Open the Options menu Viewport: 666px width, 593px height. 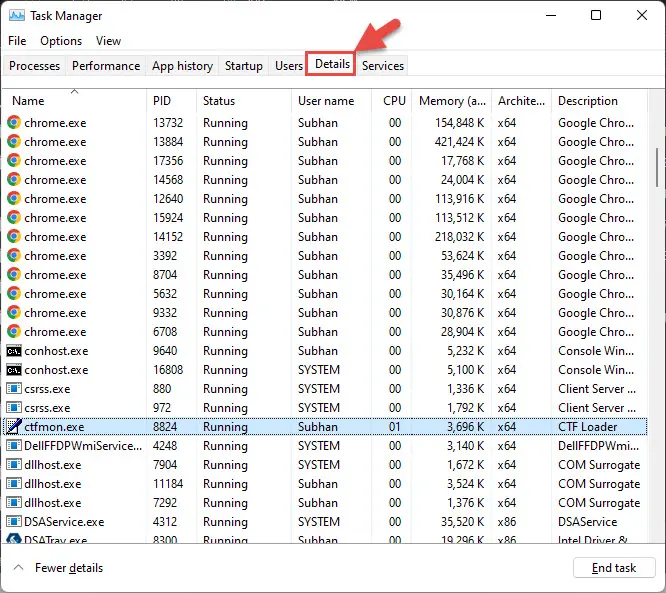[61, 41]
